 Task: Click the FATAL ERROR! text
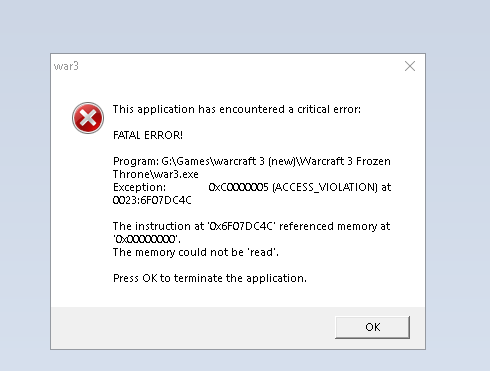click(x=148, y=135)
